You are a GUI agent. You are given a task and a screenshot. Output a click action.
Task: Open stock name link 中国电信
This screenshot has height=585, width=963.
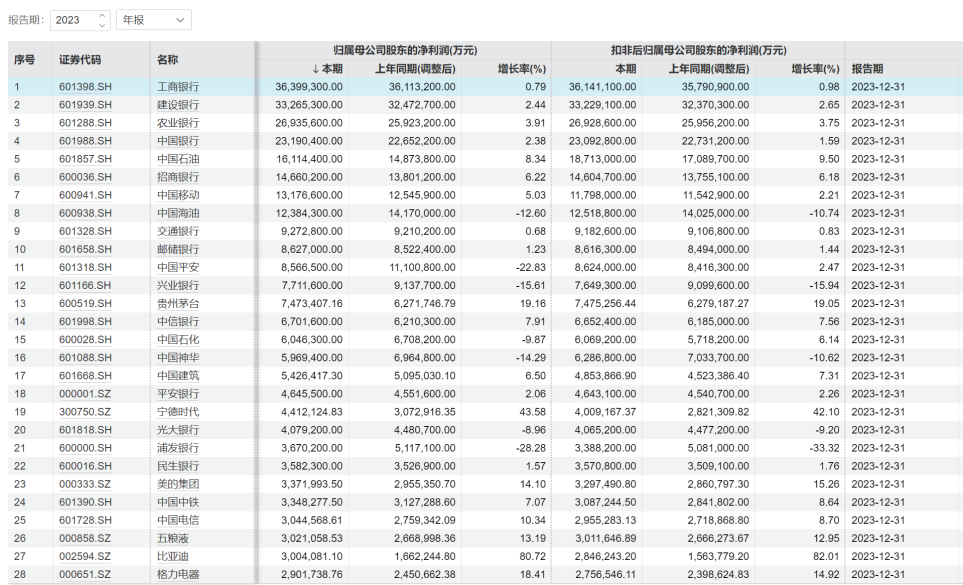177,520
